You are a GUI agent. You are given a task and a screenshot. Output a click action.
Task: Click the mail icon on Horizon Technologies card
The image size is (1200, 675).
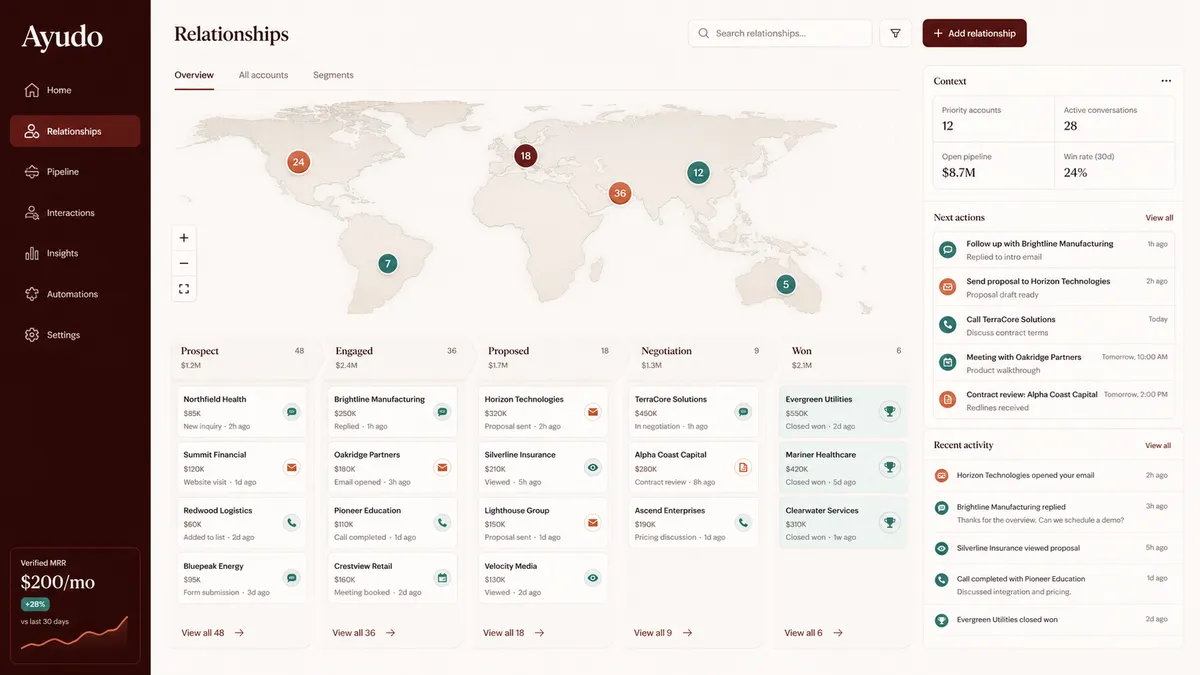point(593,411)
